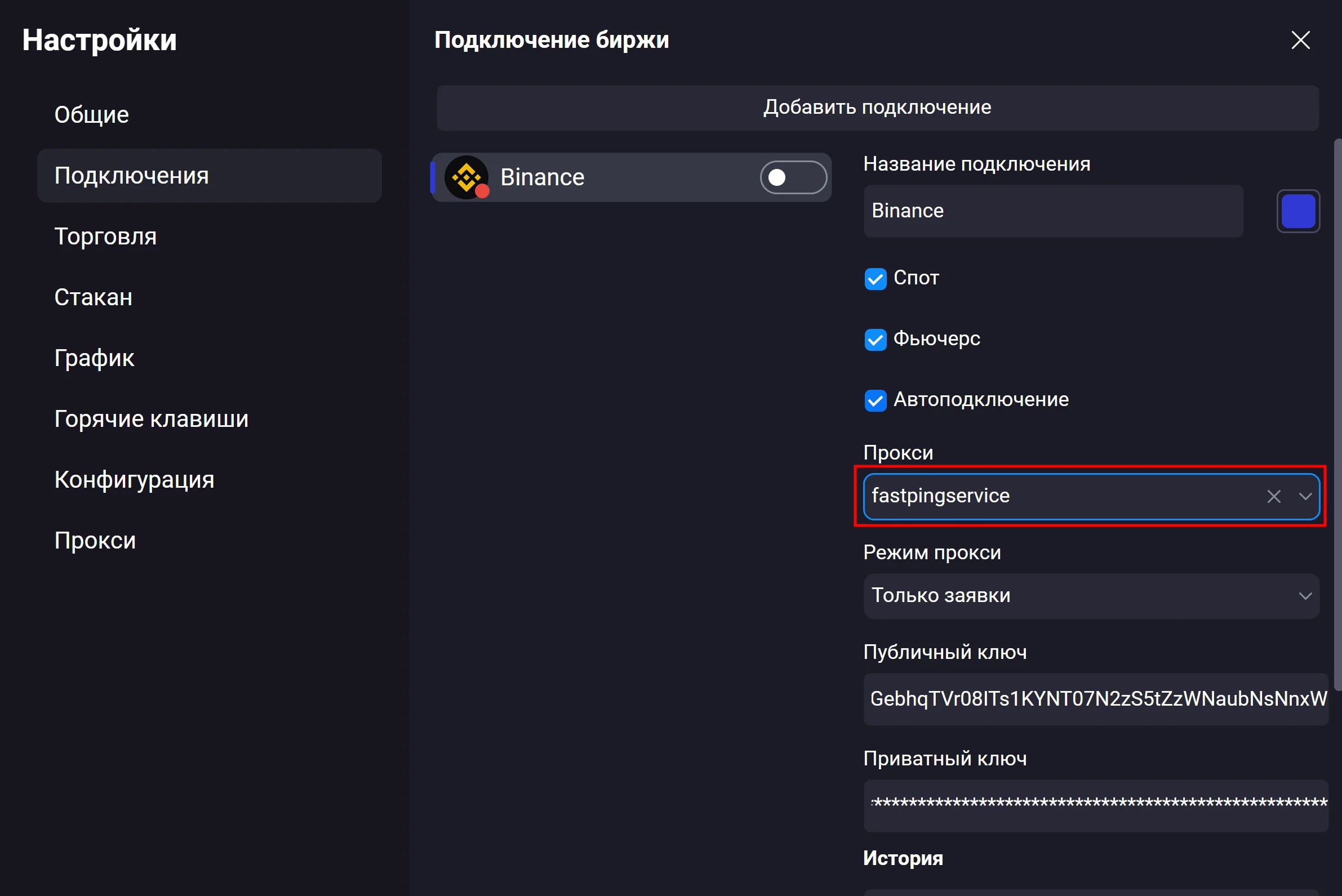Toggle the Binance connection switch
Image resolution: width=1342 pixels, height=896 pixels.
793,177
